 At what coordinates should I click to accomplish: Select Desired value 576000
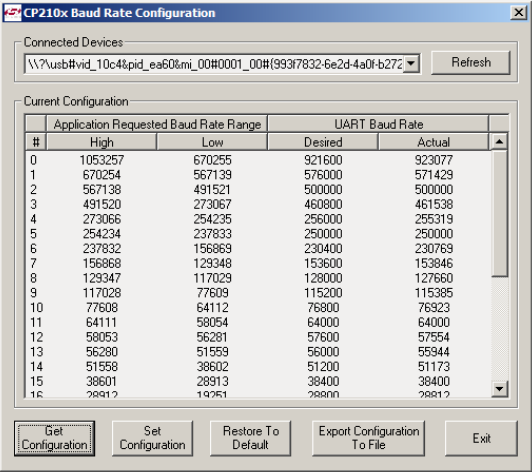pyautogui.click(x=323, y=175)
